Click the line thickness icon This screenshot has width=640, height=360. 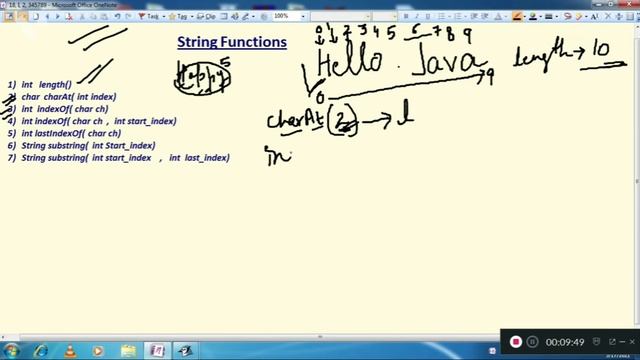549,16
